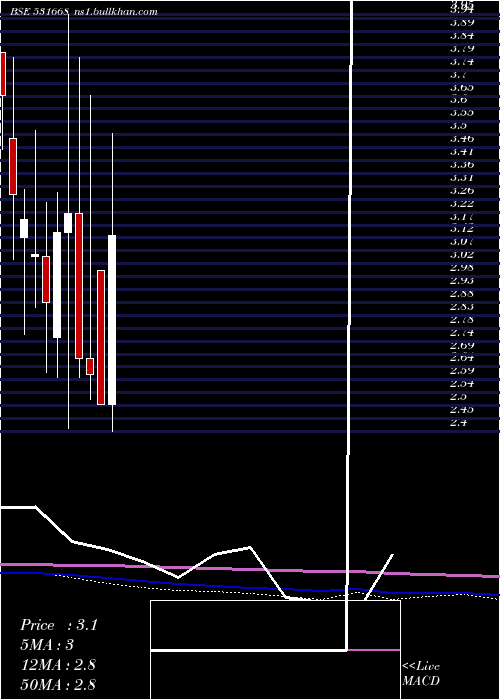The width and height of the screenshot is (500, 700).
Task: Click the "50MA : 2.8" value
Action: (x=58, y=684)
